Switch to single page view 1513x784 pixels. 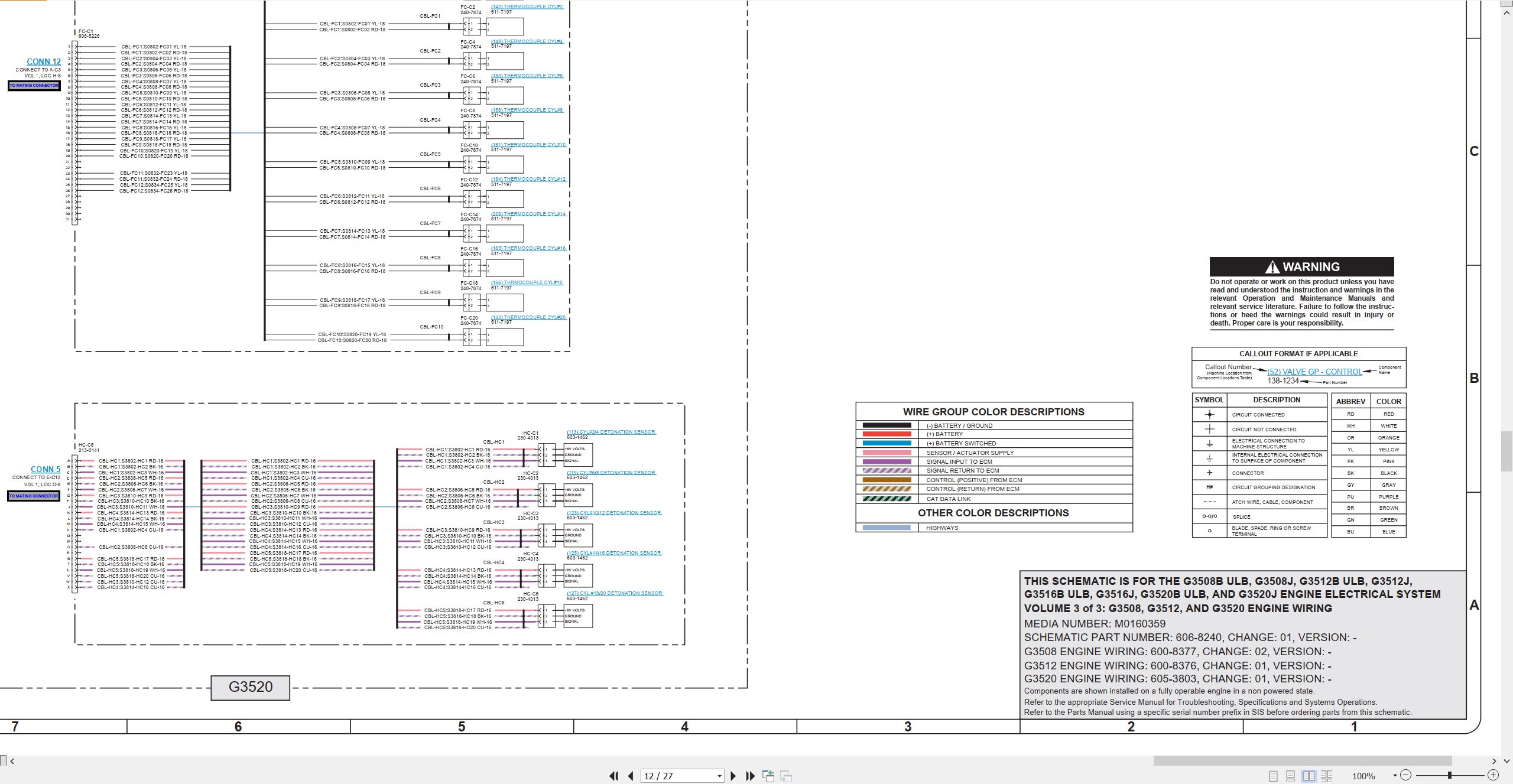click(1273, 776)
